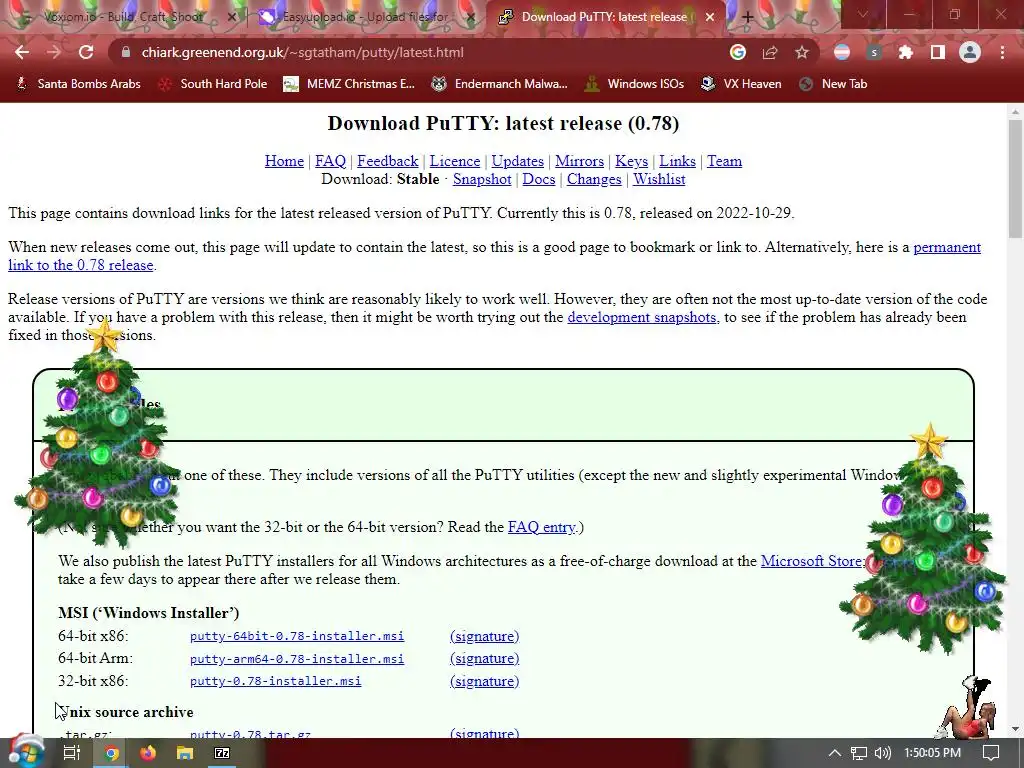The width and height of the screenshot is (1024, 768).
Task: Open the Microsoft Store link
Action: click(x=811, y=561)
